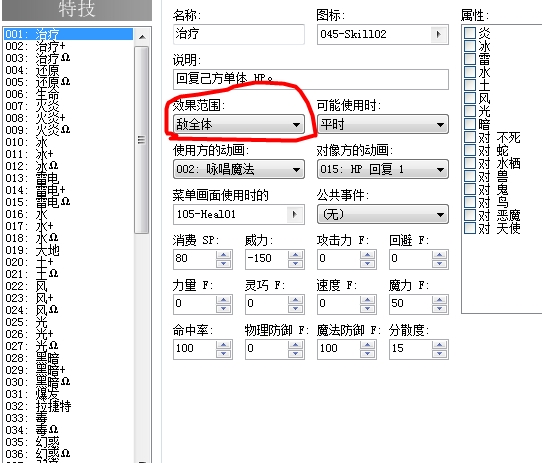Enable the 光 attribute checkbox
The width and height of the screenshot is (542, 463).
tap(470, 111)
